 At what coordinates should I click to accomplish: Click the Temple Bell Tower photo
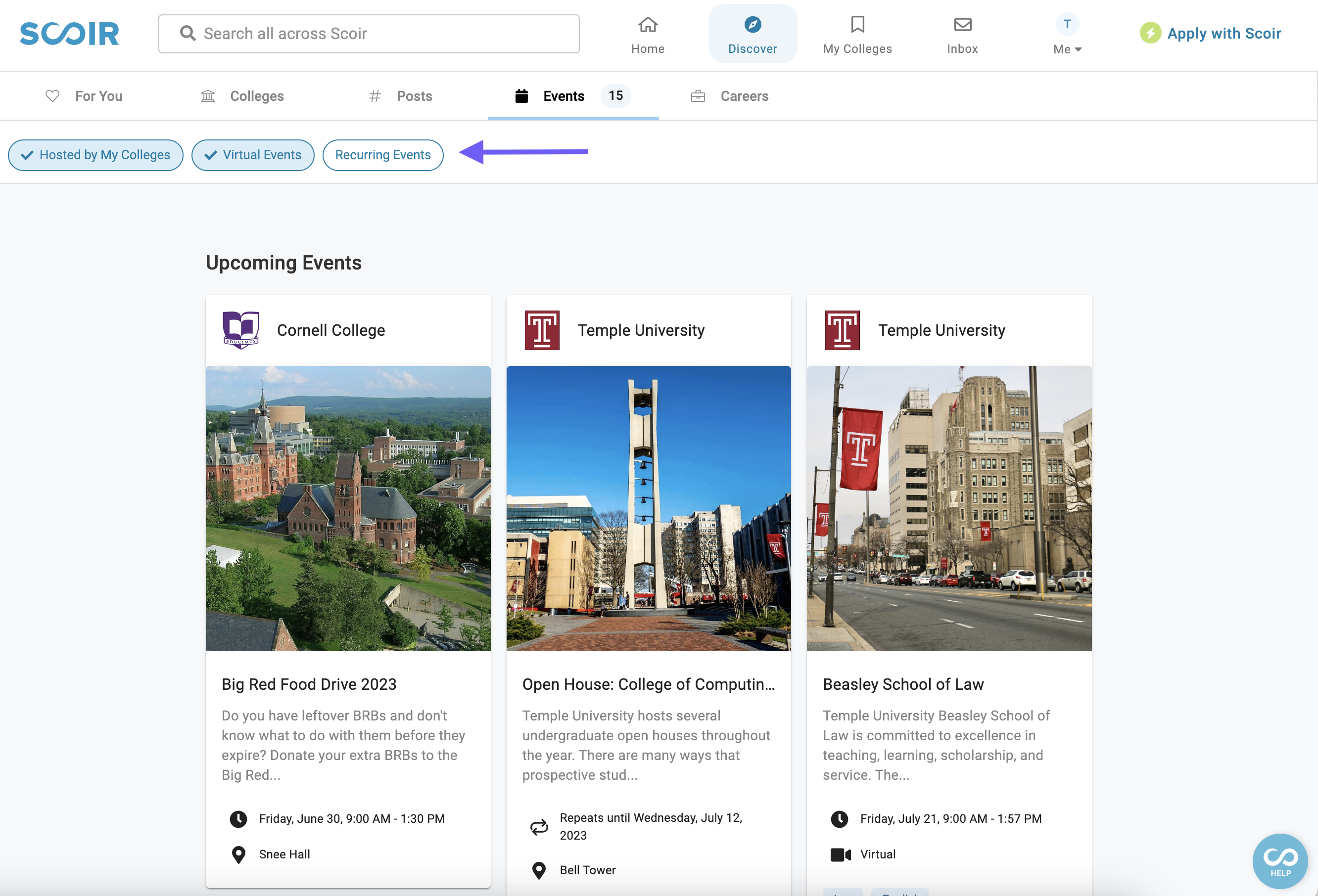(x=648, y=508)
